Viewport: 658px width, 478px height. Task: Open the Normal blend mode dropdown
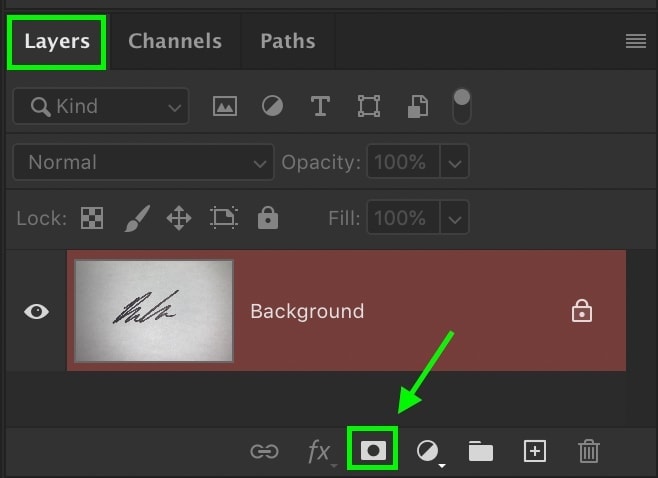144,162
